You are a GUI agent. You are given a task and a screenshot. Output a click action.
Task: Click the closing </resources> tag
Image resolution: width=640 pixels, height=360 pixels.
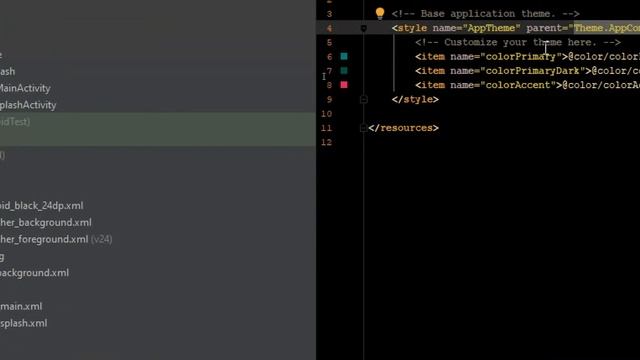pyautogui.click(x=404, y=128)
